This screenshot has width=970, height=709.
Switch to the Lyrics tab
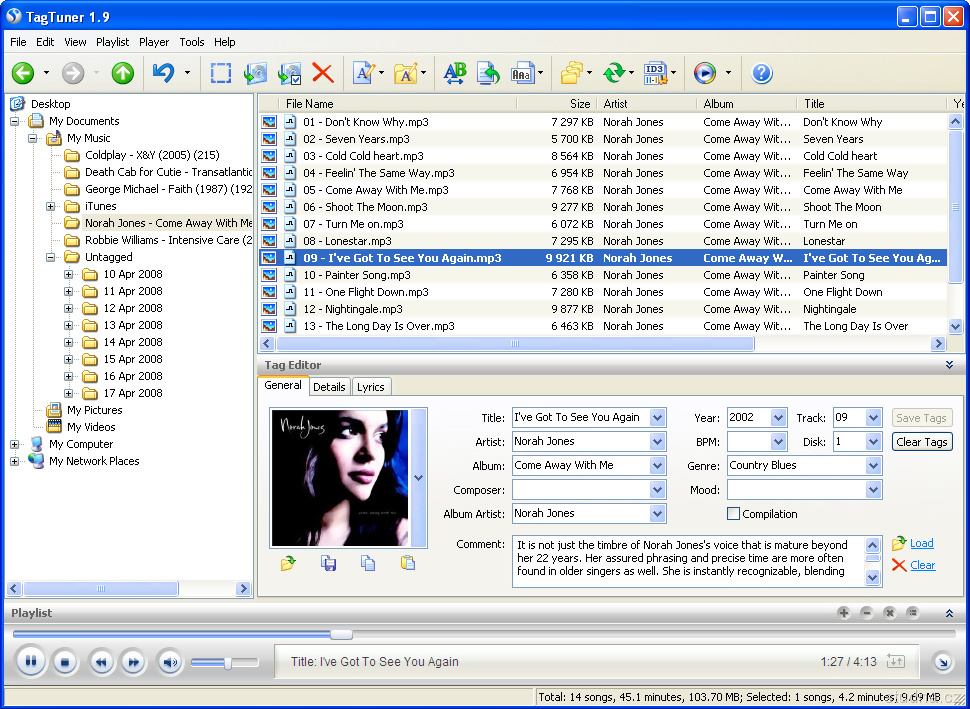click(x=370, y=387)
